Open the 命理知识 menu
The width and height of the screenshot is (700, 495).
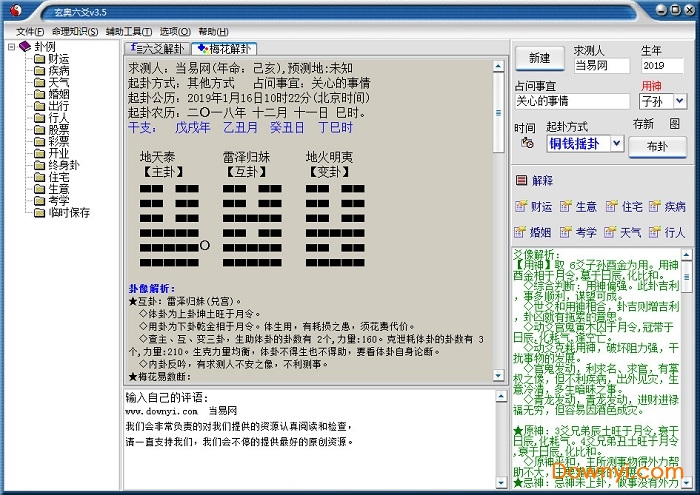75,31
